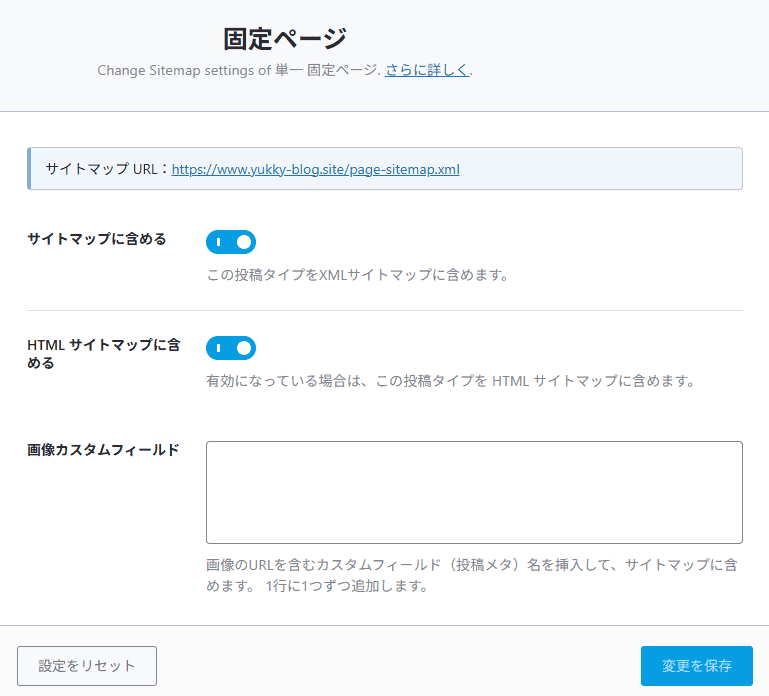Click the 画像カスタムフィールド text area

[474, 492]
